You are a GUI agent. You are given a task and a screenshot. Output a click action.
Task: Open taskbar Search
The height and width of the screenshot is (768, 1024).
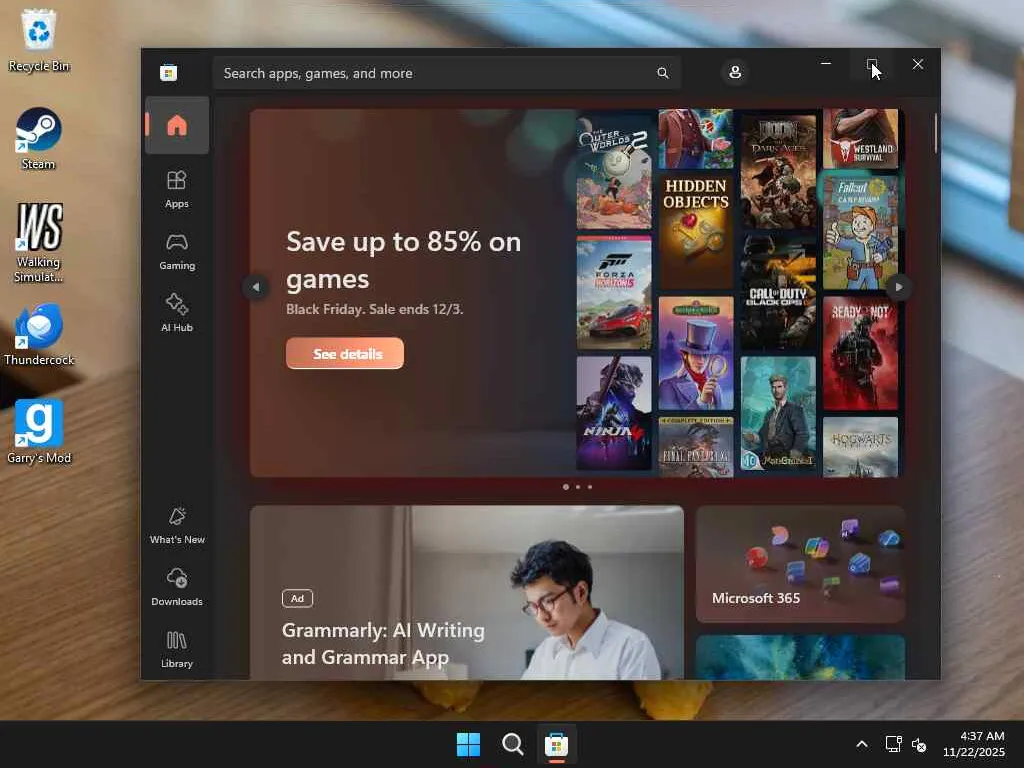coord(513,744)
